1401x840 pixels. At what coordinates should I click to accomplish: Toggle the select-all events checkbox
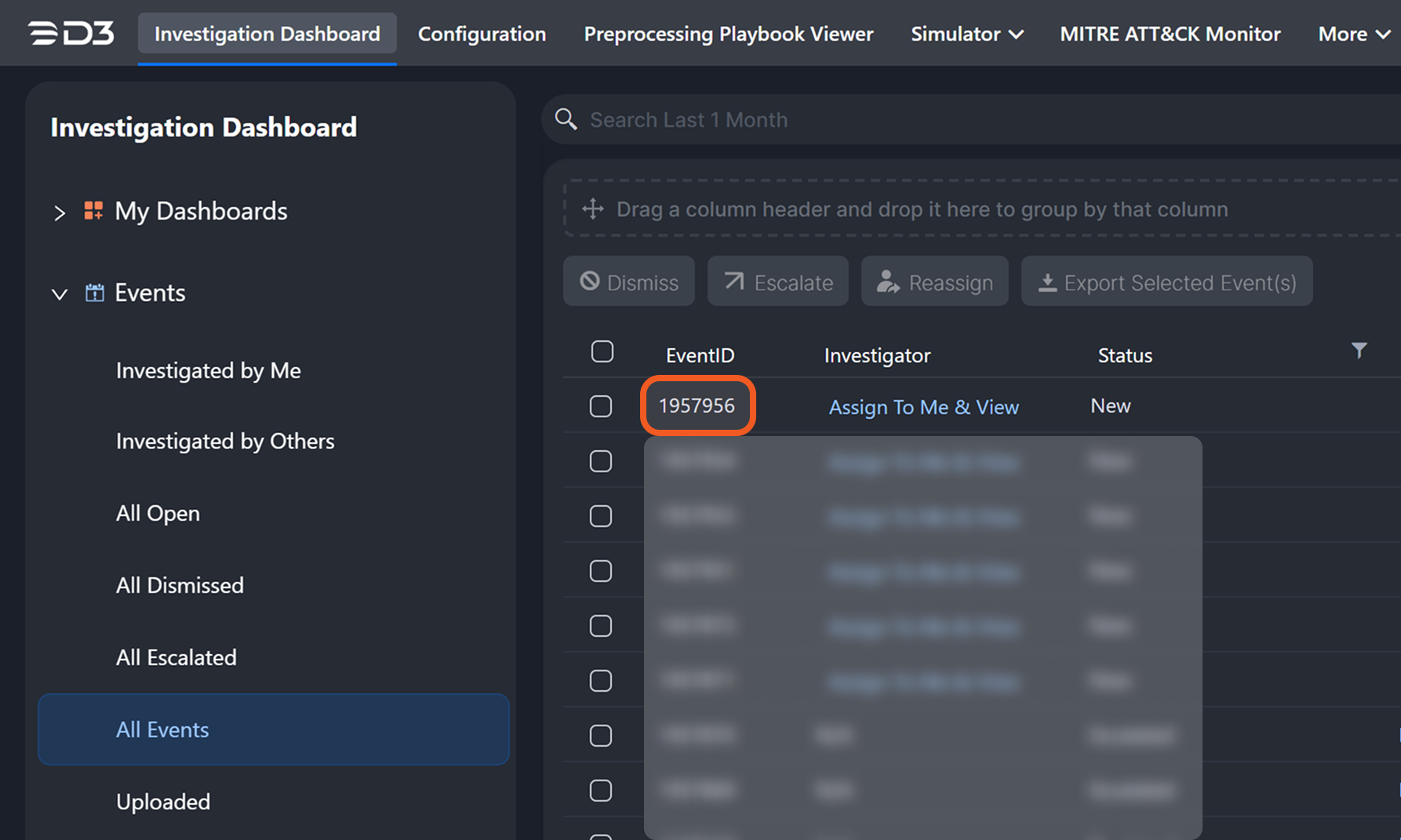(x=602, y=351)
